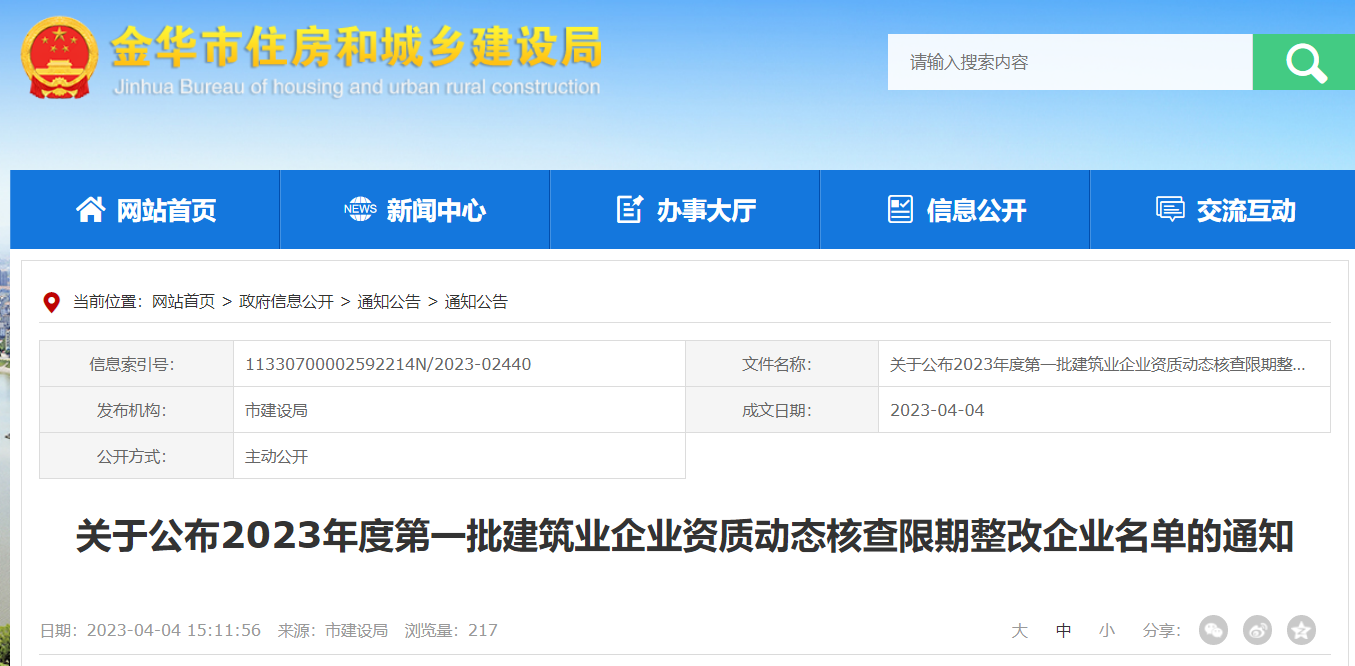The width and height of the screenshot is (1355, 666).
Task: Share the article via the WeChat icon
Action: coord(1213,630)
